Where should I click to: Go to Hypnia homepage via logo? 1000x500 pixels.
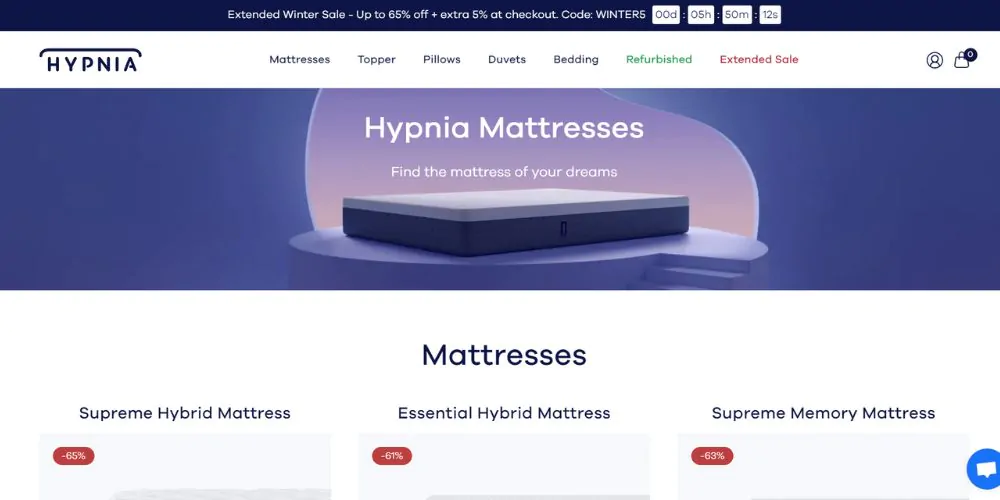tap(91, 60)
